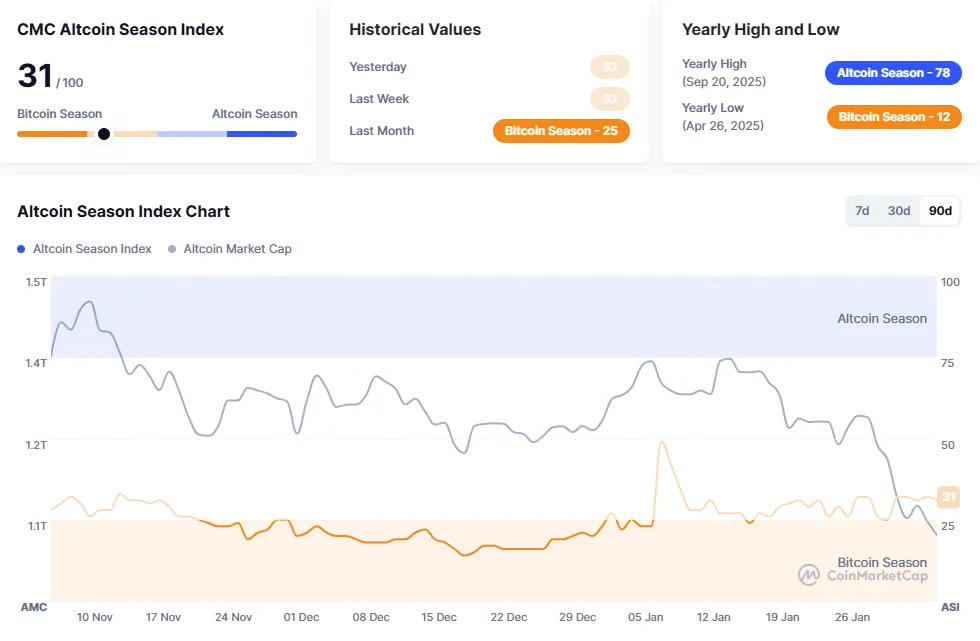Click the current value 31 chart label
This screenshot has height=641, width=980.
coord(949,497)
